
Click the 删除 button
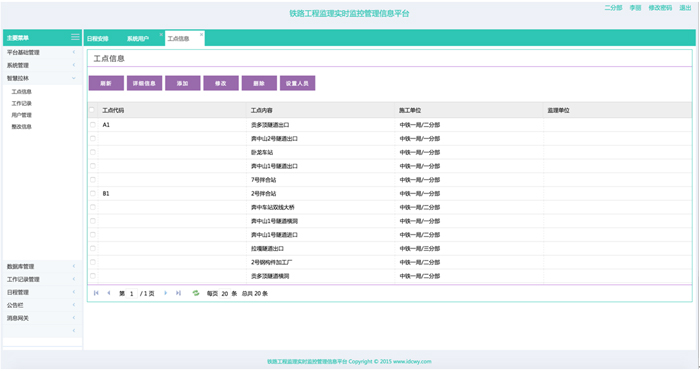(259, 83)
